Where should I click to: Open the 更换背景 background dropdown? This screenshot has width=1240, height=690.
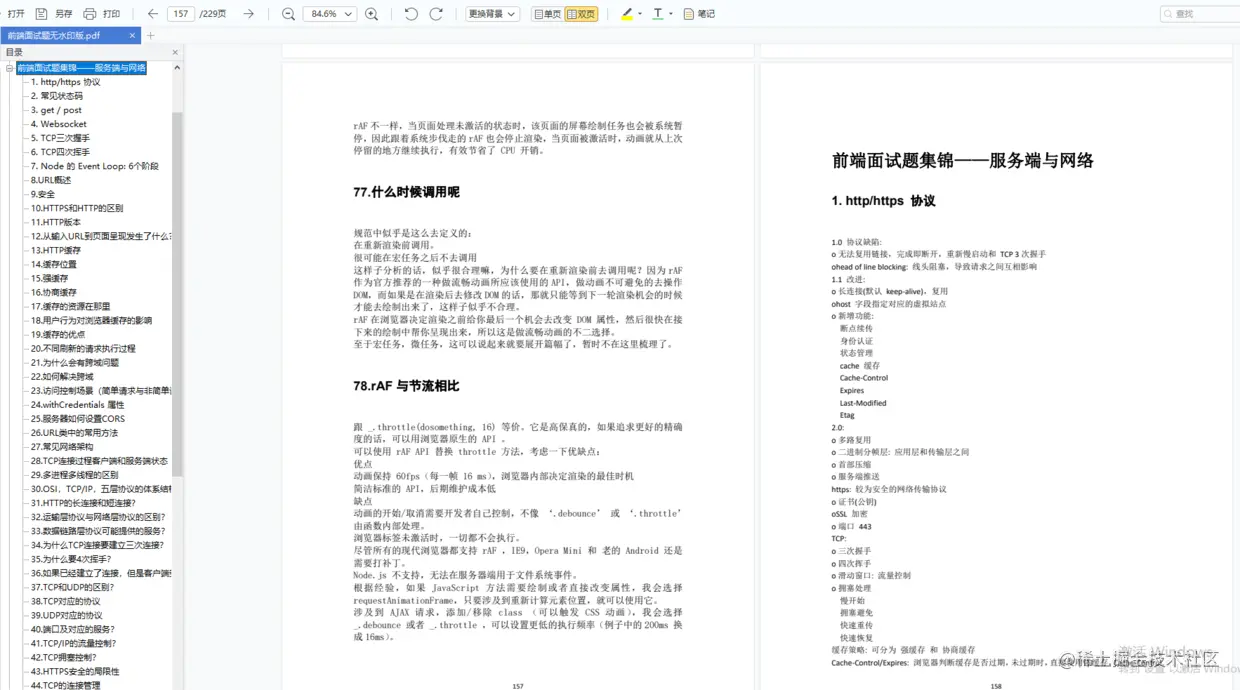tap(492, 14)
